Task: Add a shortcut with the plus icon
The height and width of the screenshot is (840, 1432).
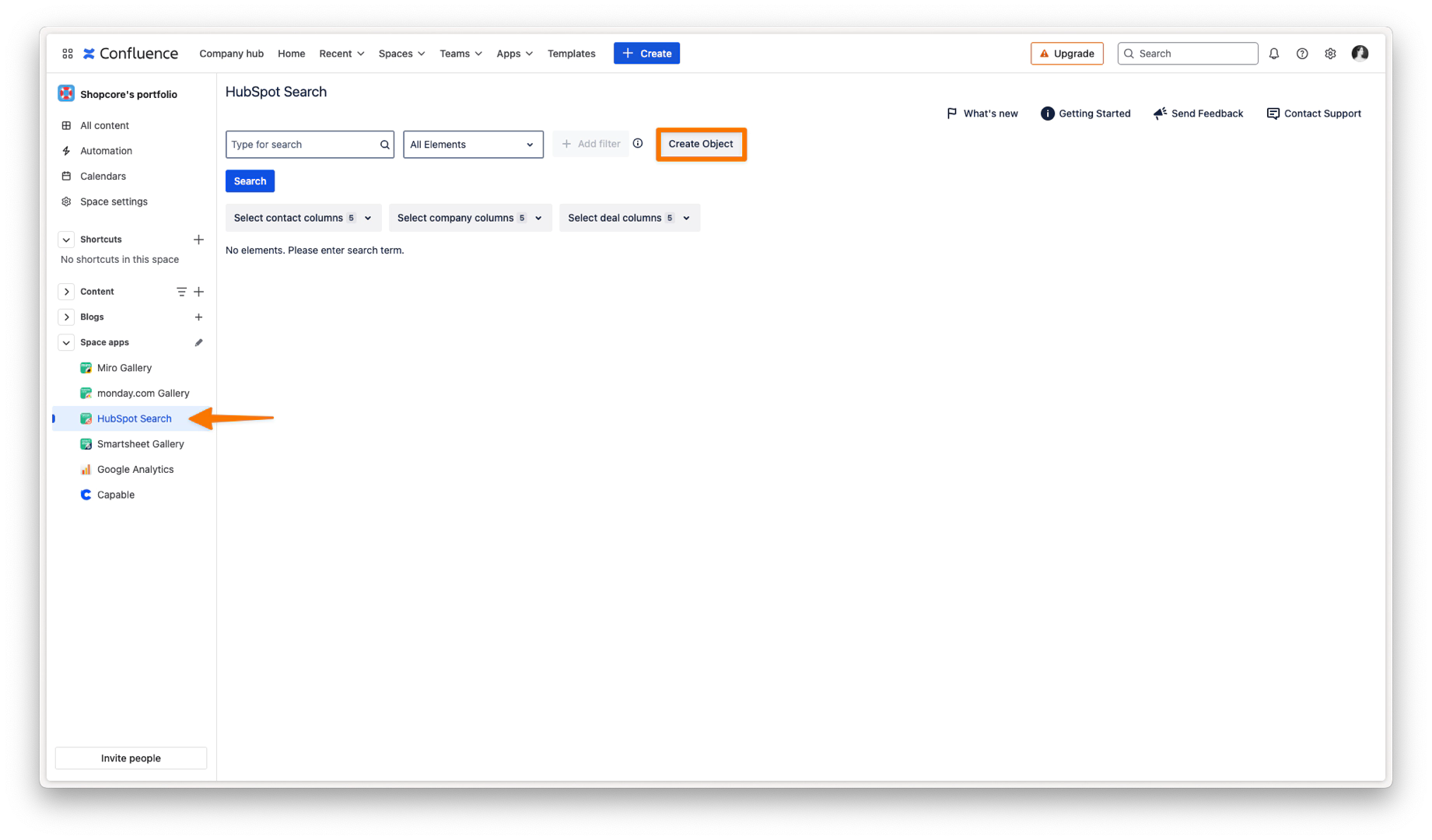Action: click(198, 240)
